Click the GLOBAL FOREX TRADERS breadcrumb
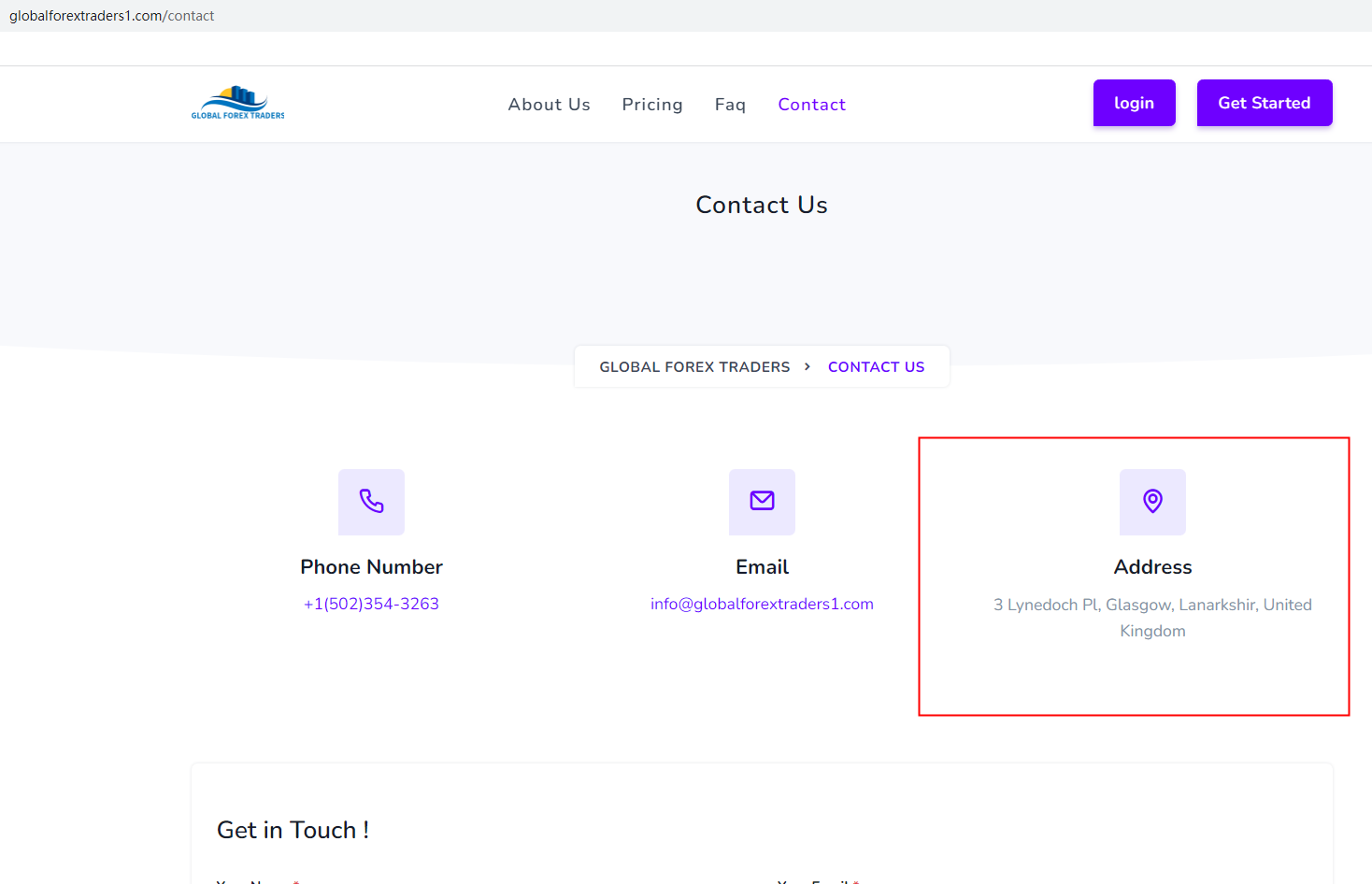 pyautogui.click(x=694, y=367)
